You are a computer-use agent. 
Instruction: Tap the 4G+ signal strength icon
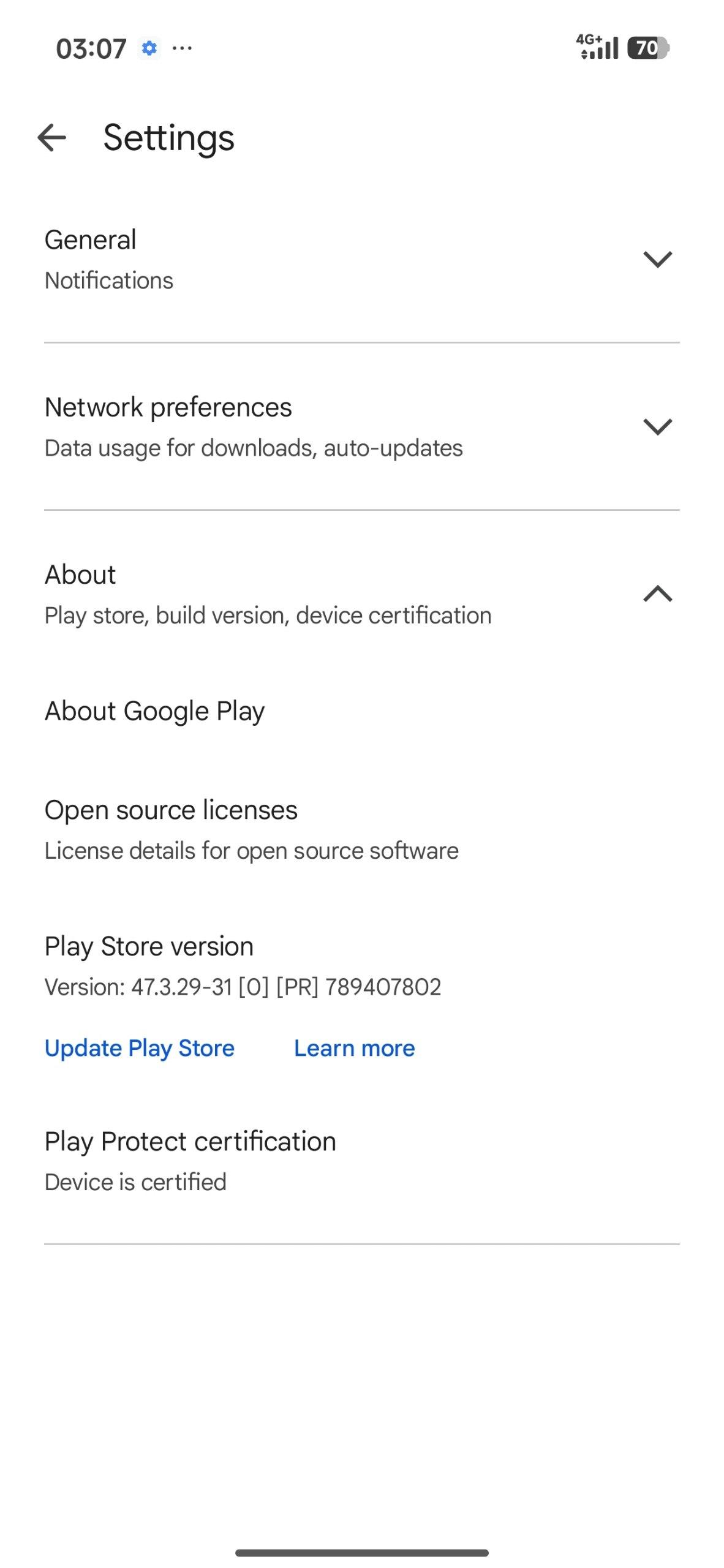(x=597, y=47)
